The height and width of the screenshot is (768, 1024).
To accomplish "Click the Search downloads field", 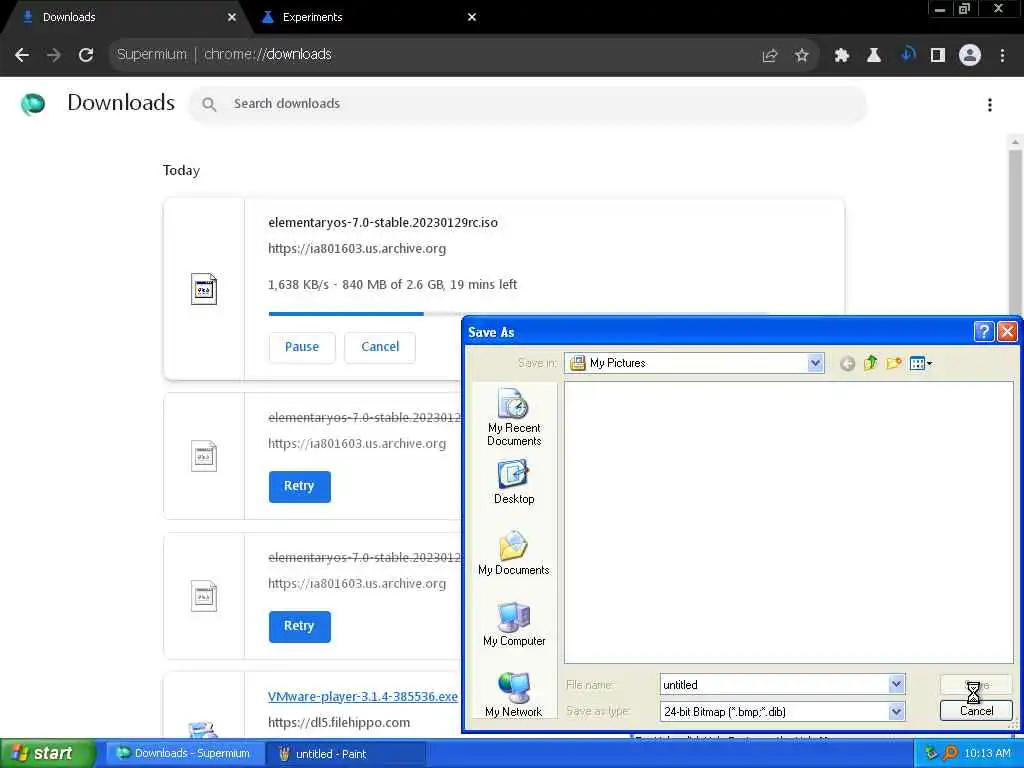I will 528,104.
